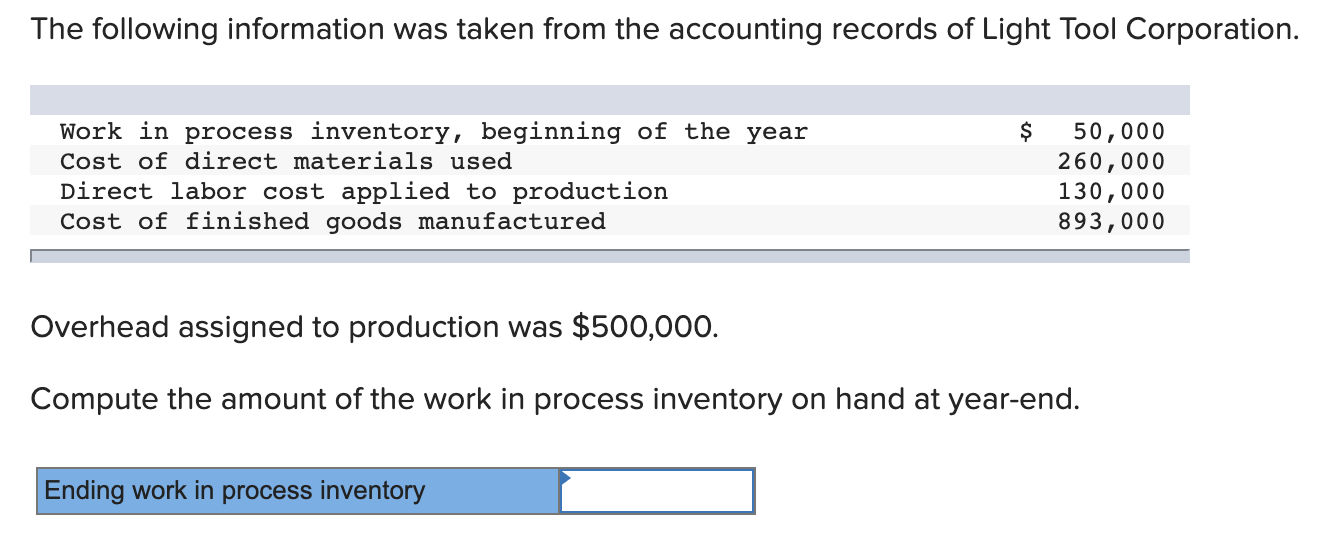The width and height of the screenshot is (1321, 536).
Task: Click the shaded header bar above the table
Action: (x=610, y=100)
